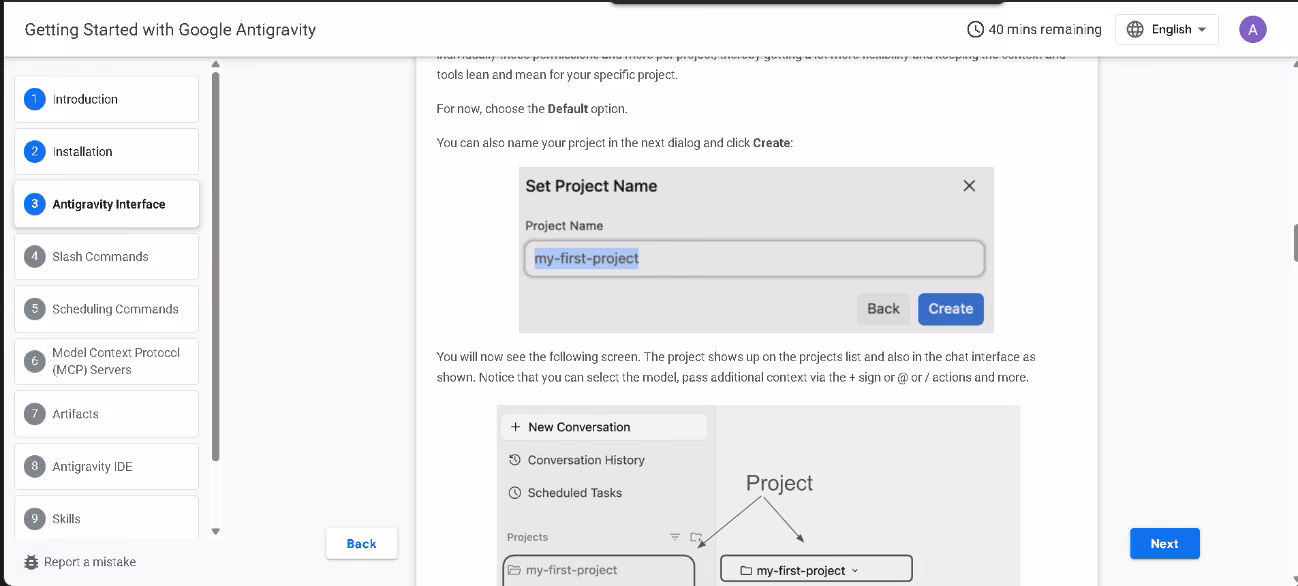Open Model Context Protocol (MCP) Servers step

[x=106, y=361]
